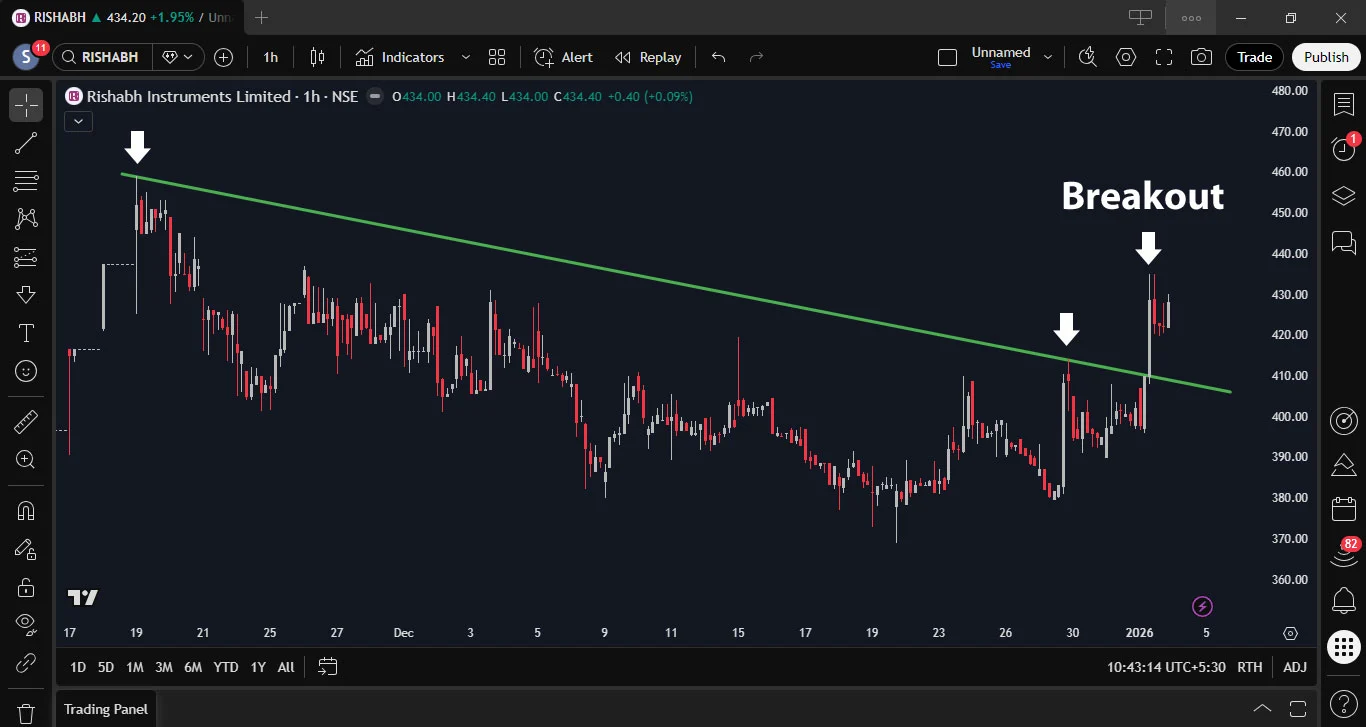
Task: Open the go-to-date calendar icon
Action: [328, 666]
